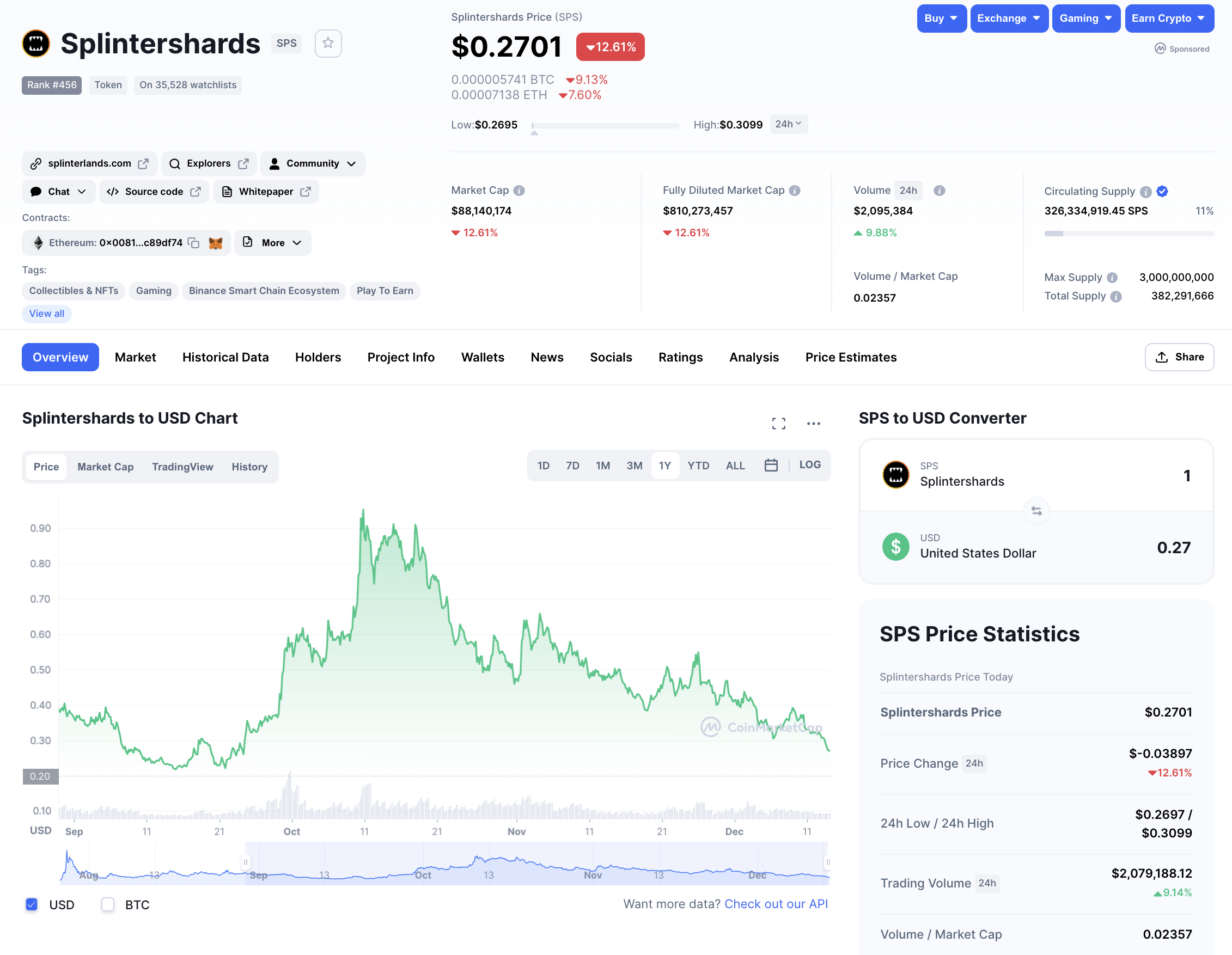Viewport: 1232px width, 955px height.
Task: Open the Price Estimates tab
Action: [x=851, y=357]
